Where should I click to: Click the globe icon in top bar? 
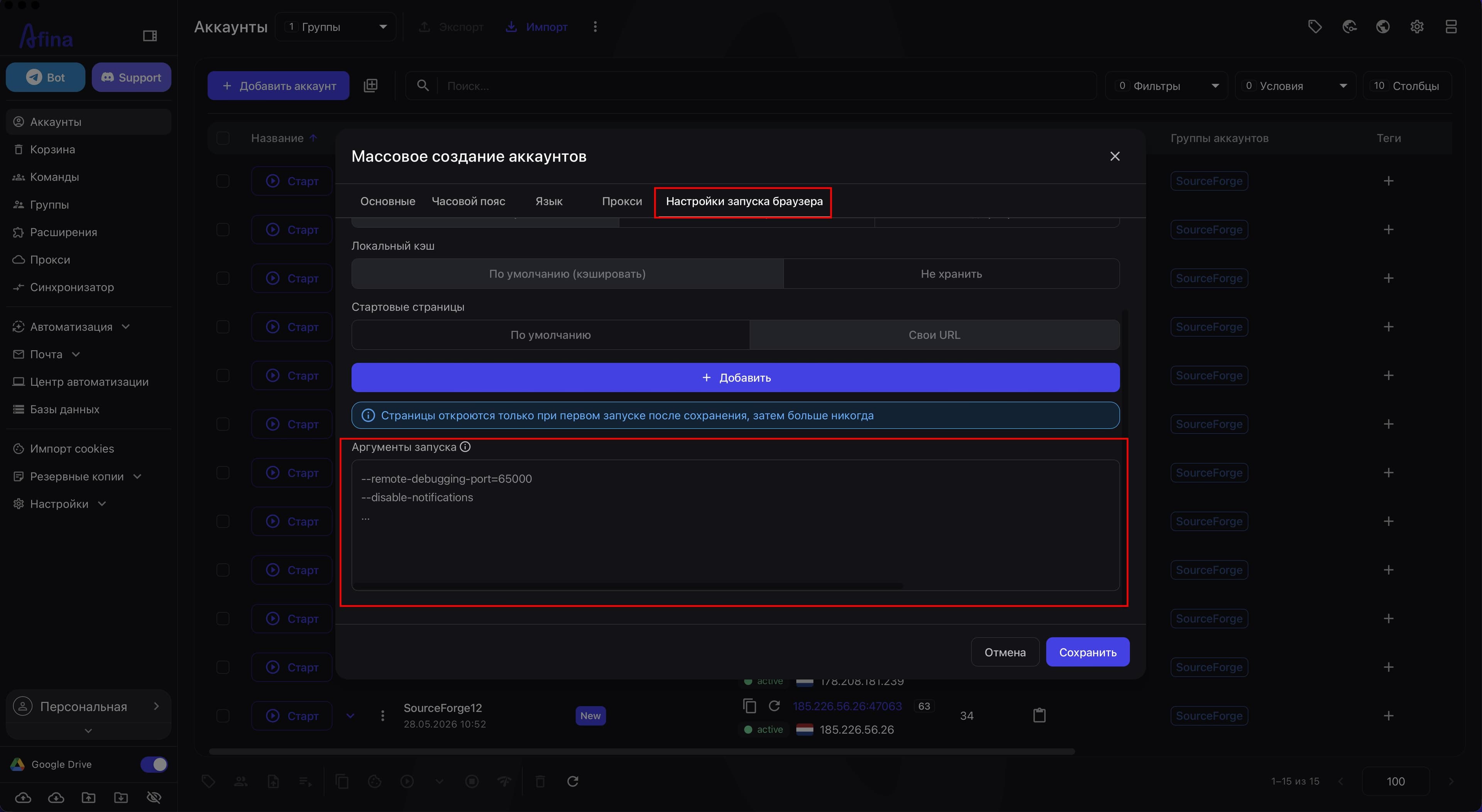click(1383, 27)
